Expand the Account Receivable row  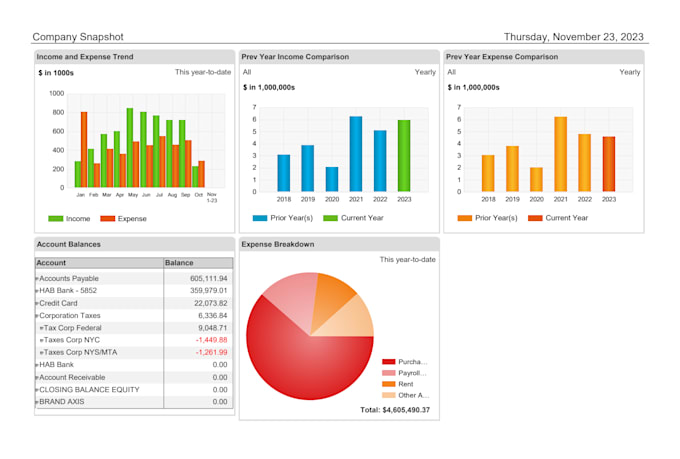click(37, 378)
